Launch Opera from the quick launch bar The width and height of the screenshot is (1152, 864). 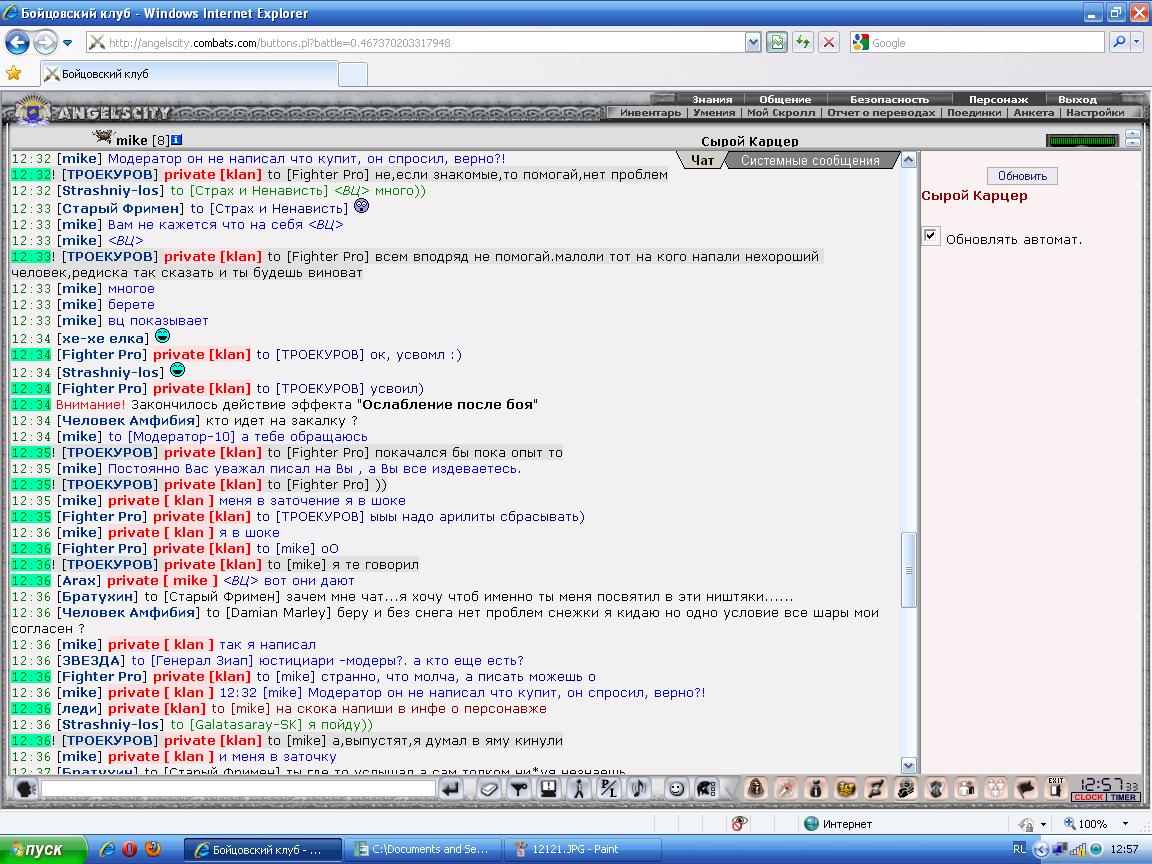pyautogui.click(x=130, y=849)
